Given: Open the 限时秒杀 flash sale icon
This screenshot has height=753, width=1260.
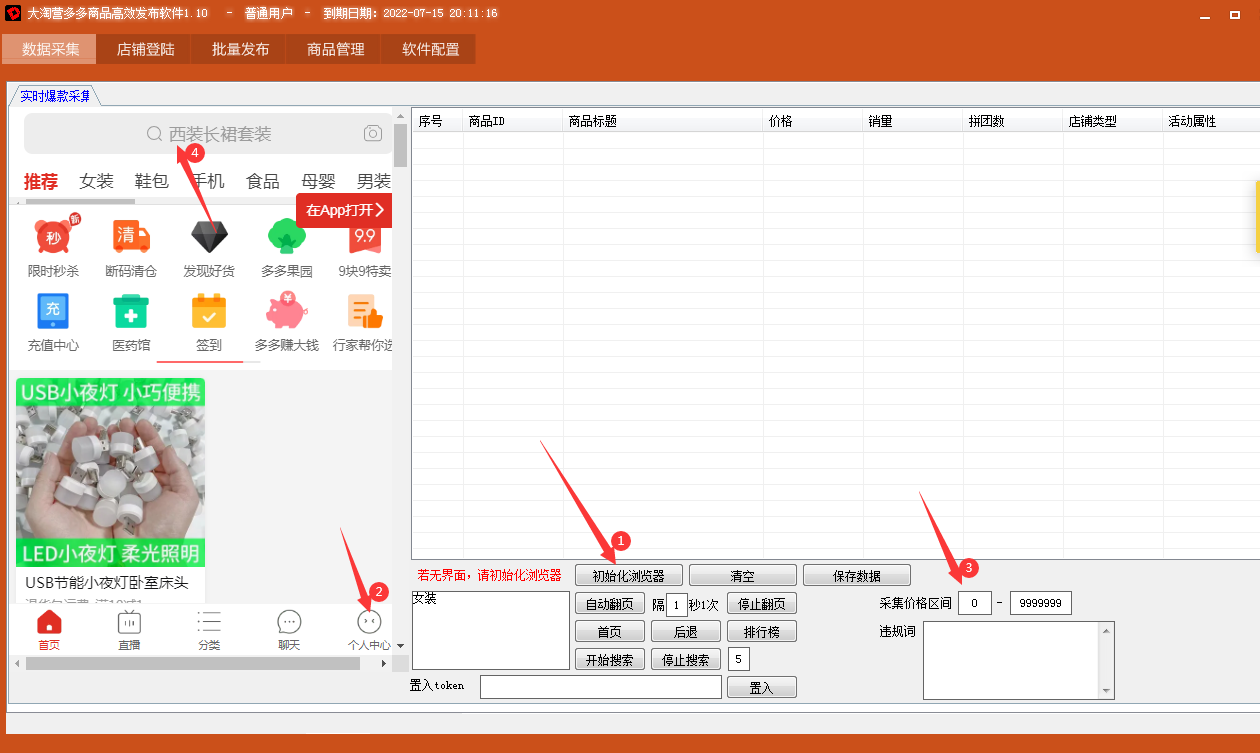Looking at the screenshot, I should (x=53, y=248).
